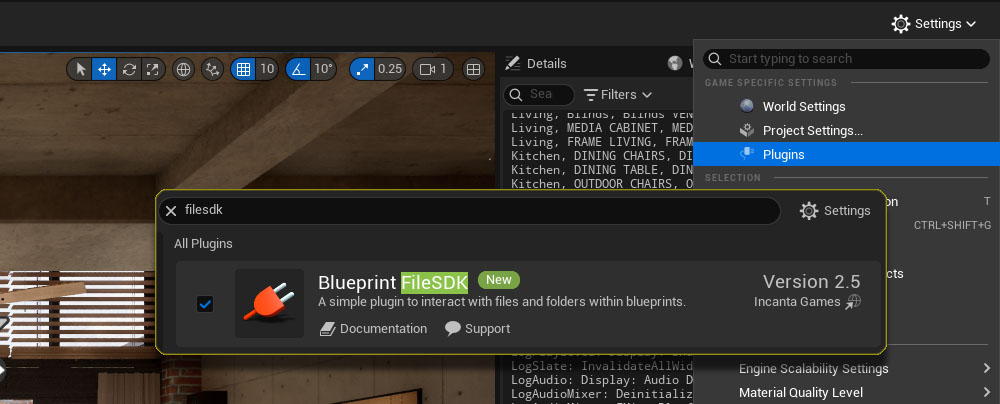Screen dimensions: 1000x404
Task: Open camera speed setting 1
Action: tap(433, 69)
